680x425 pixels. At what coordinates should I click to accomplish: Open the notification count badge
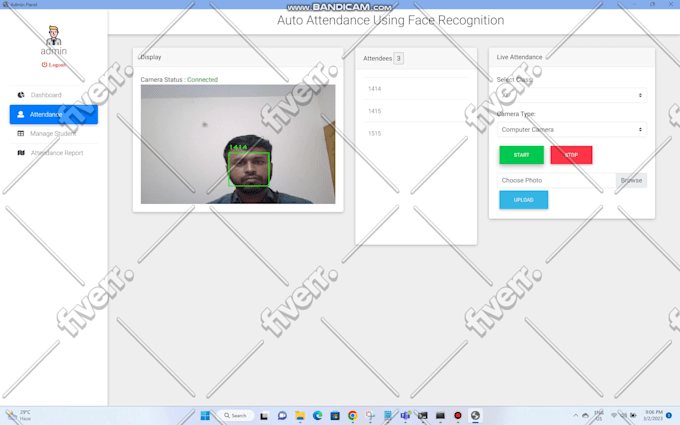pos(669,415)
